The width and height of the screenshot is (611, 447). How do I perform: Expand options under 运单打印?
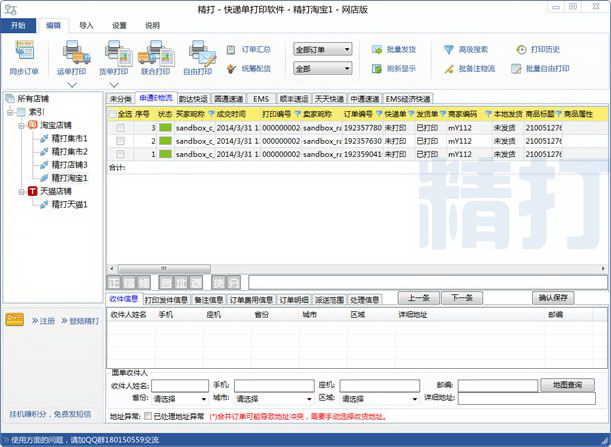[72, 85]
